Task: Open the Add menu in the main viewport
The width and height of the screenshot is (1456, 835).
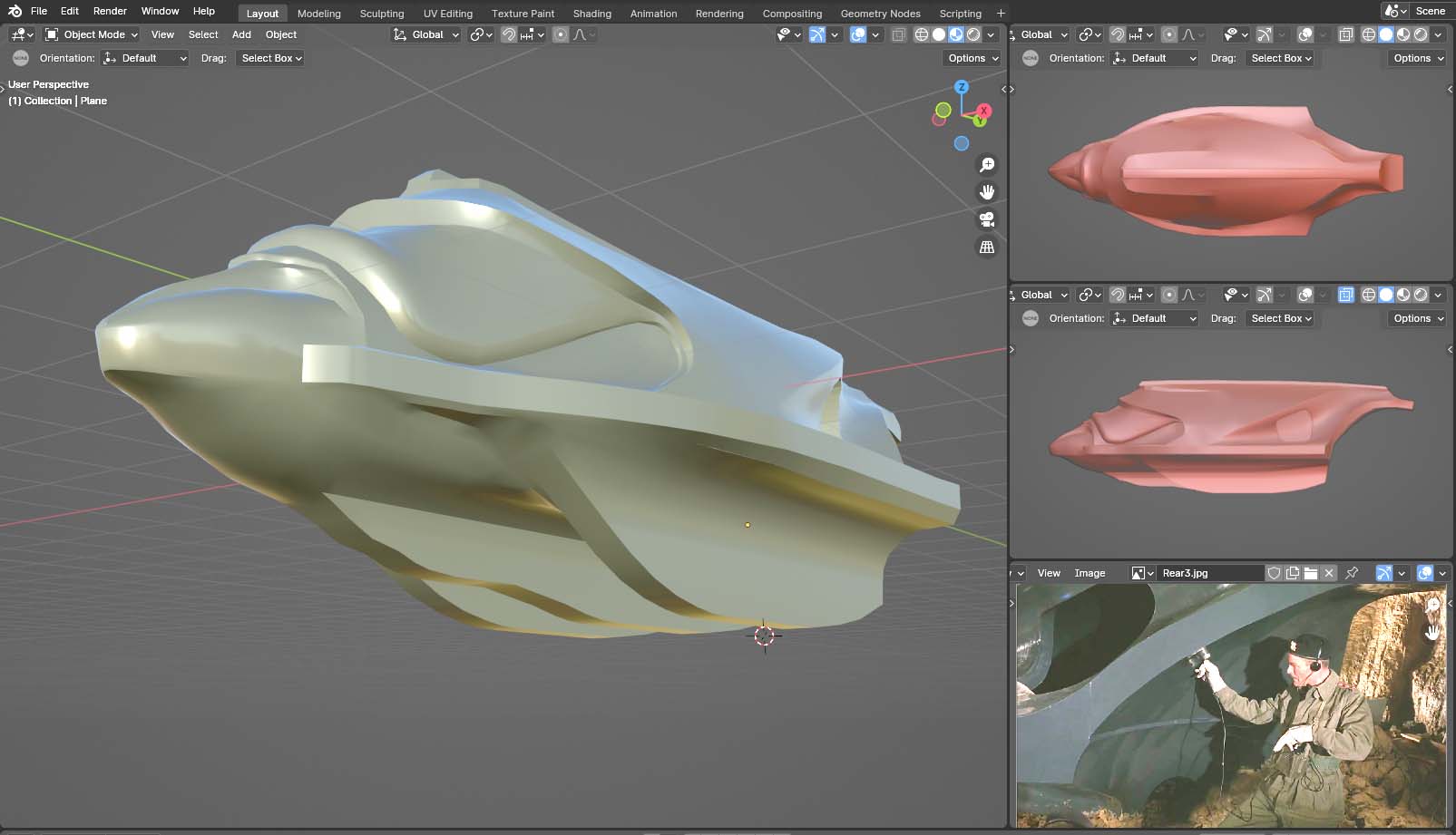Action: [x=241, y=34]
